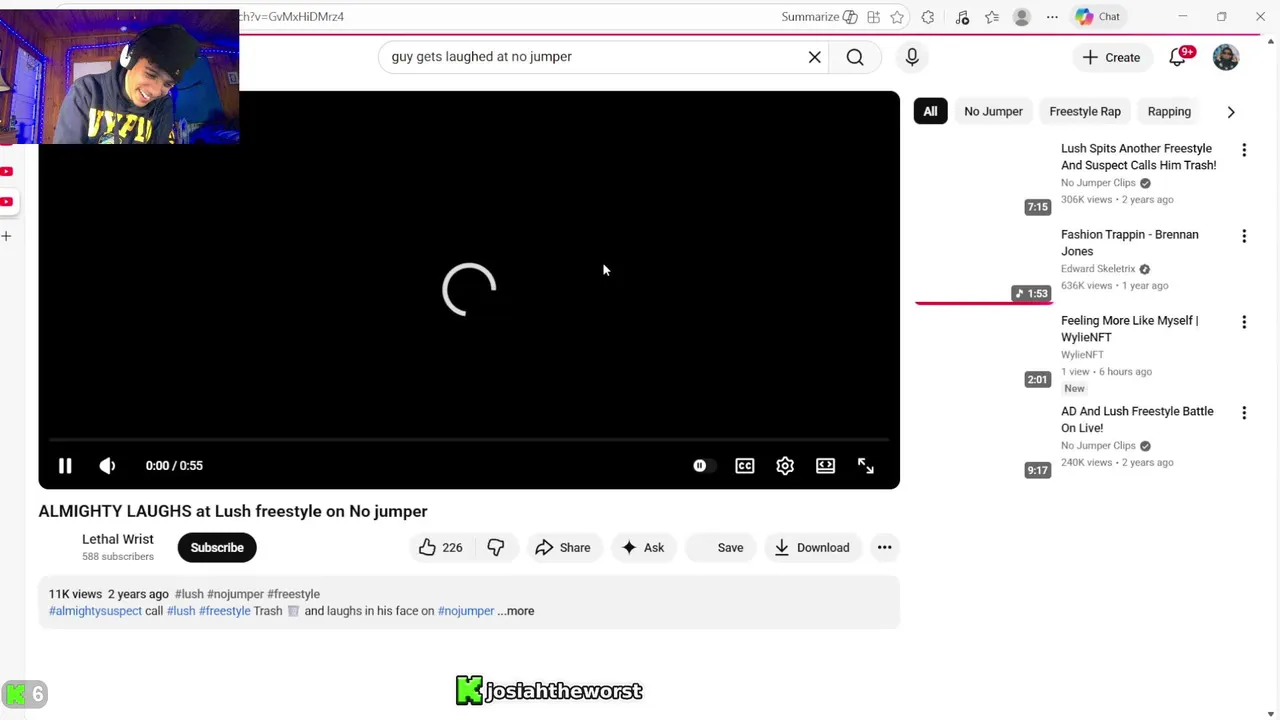The image size is (1280, 720).
Task: Clear the search box with the X
Action: coord(815,57)
